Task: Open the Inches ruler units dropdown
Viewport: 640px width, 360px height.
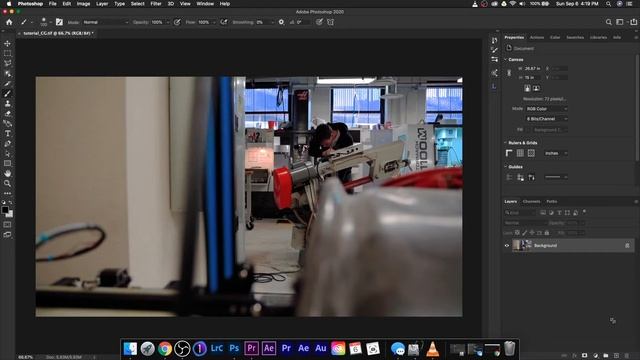Action: point(556,153)
